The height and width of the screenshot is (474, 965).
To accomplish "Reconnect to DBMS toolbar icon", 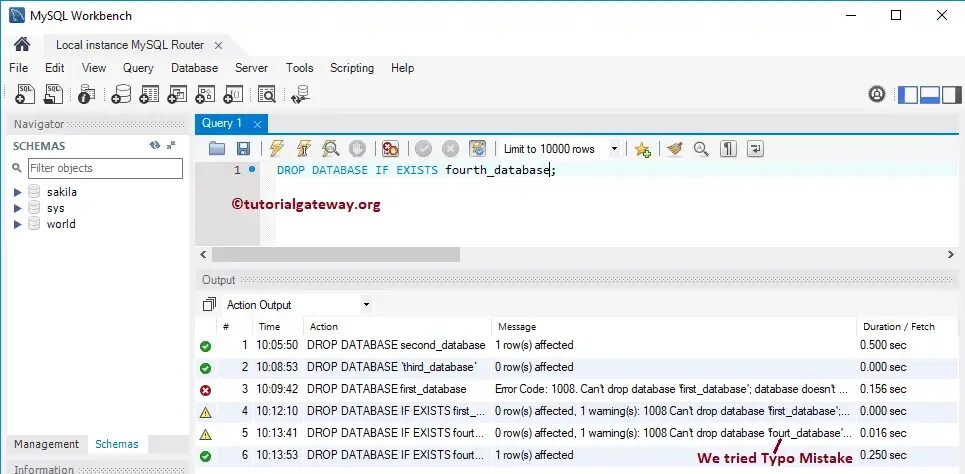I will tap(300, 94).
